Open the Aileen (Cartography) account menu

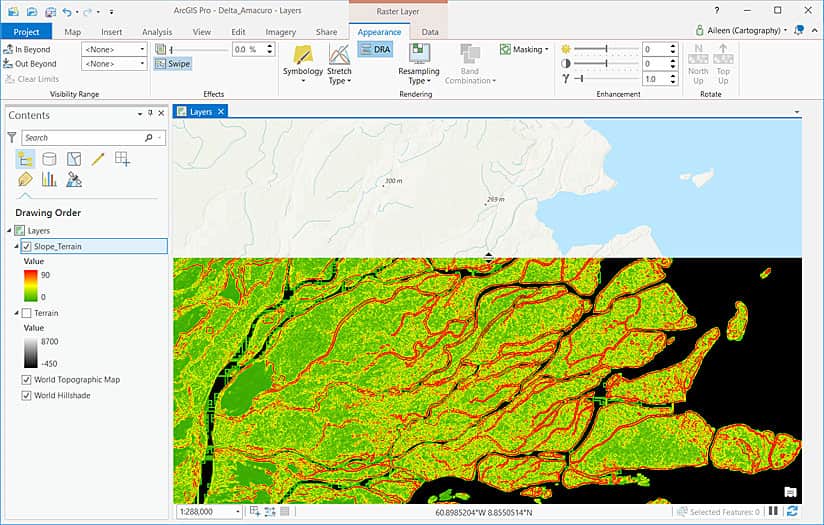(741, 30)
